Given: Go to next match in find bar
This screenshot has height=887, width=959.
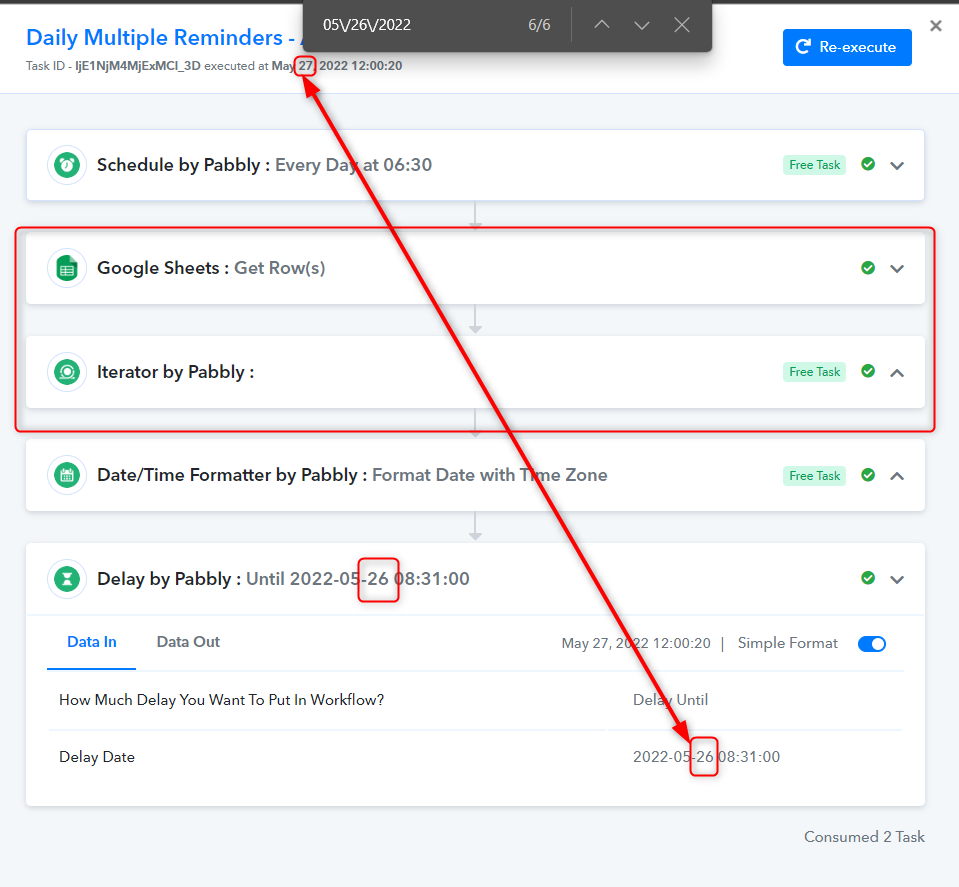Looking at the screenshot, I should 642,24.
